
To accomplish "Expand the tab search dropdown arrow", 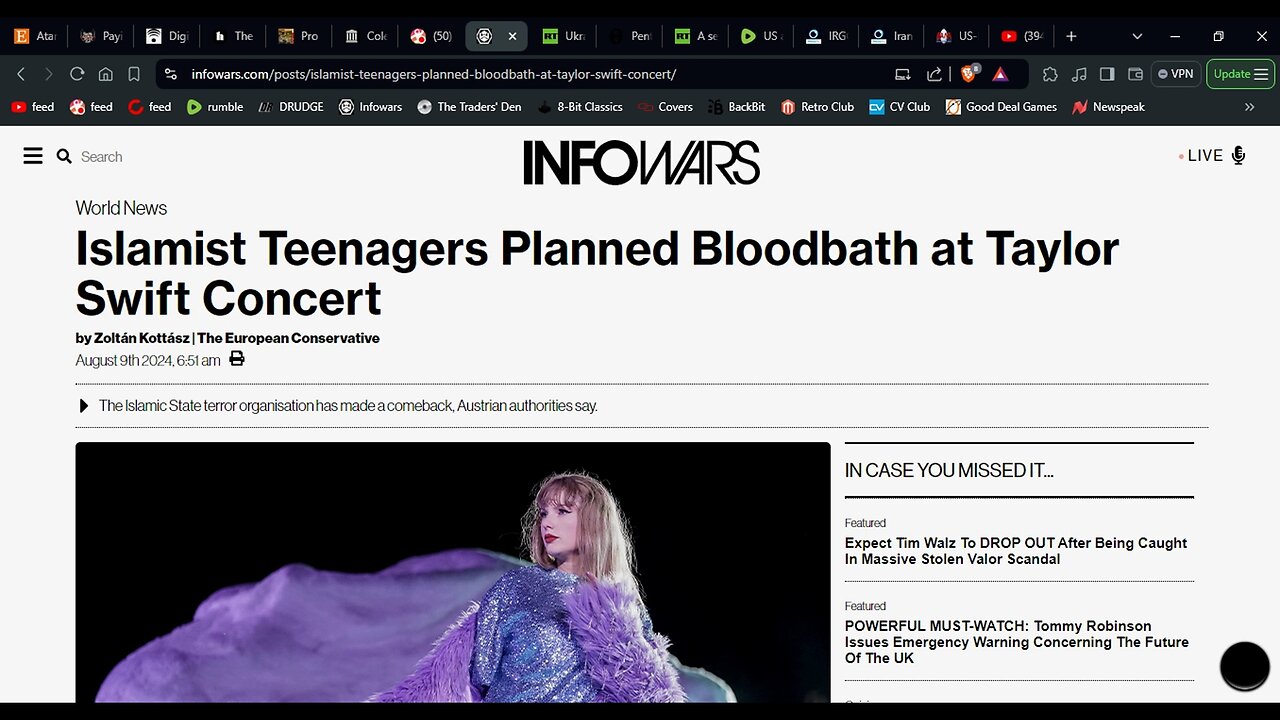I will [1137, 36].
